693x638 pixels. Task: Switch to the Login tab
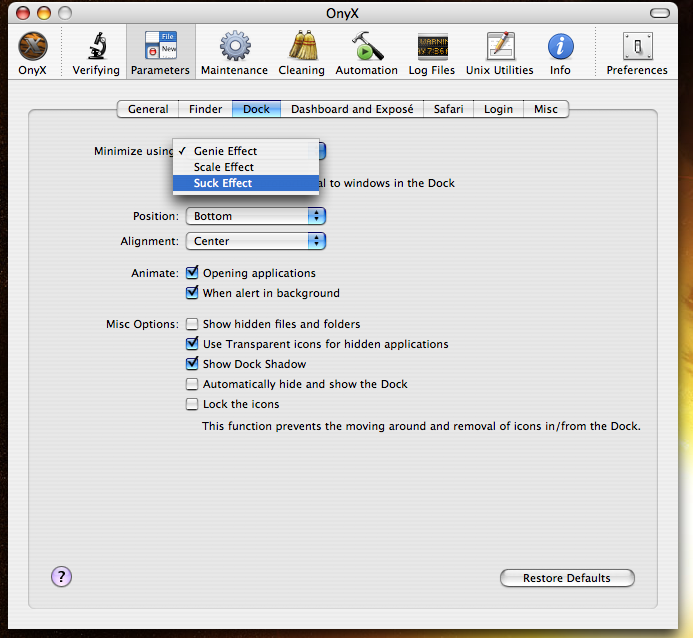(x=499, y=109)
